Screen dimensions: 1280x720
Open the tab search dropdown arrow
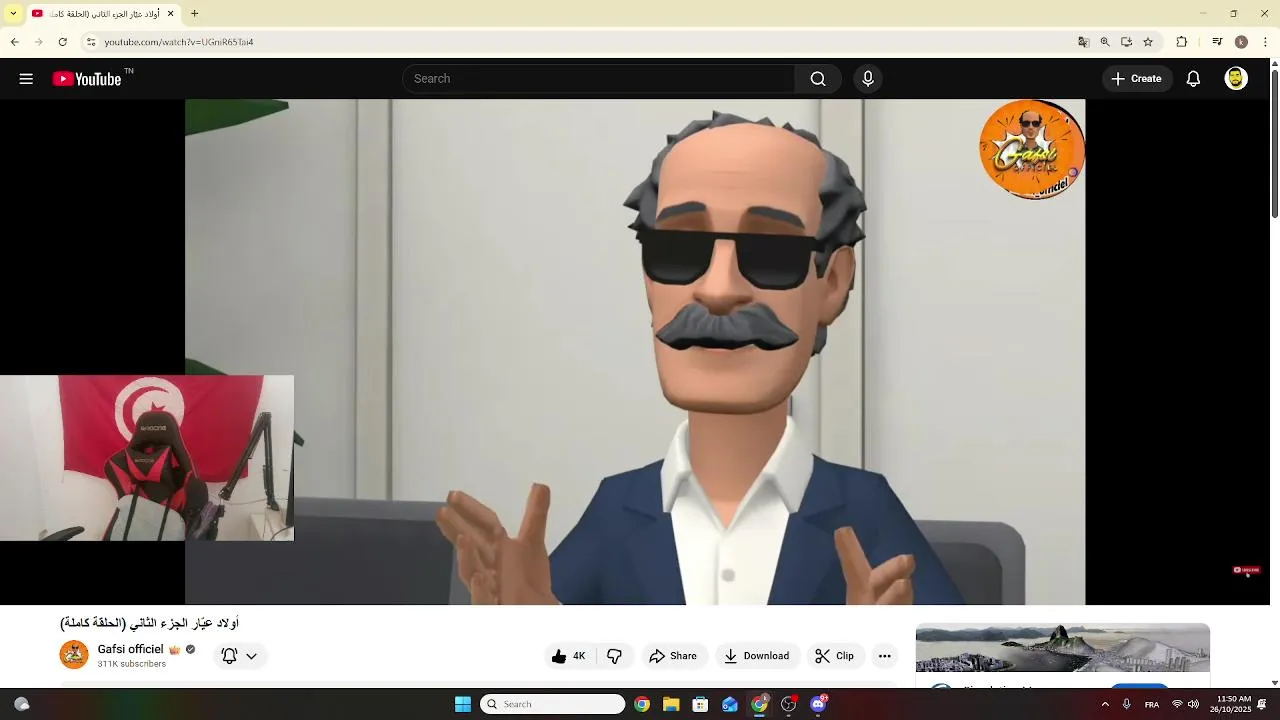pyautogui.click(x=13, y=13)
